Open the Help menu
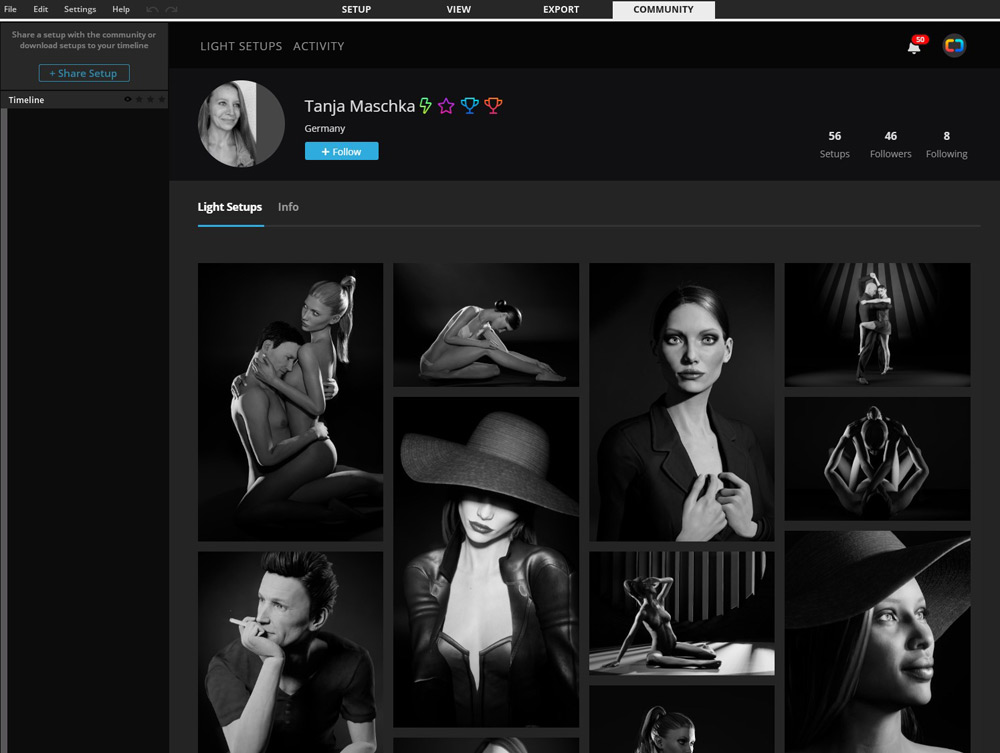This screenshot has height=753, width=1000. [121, 9]
